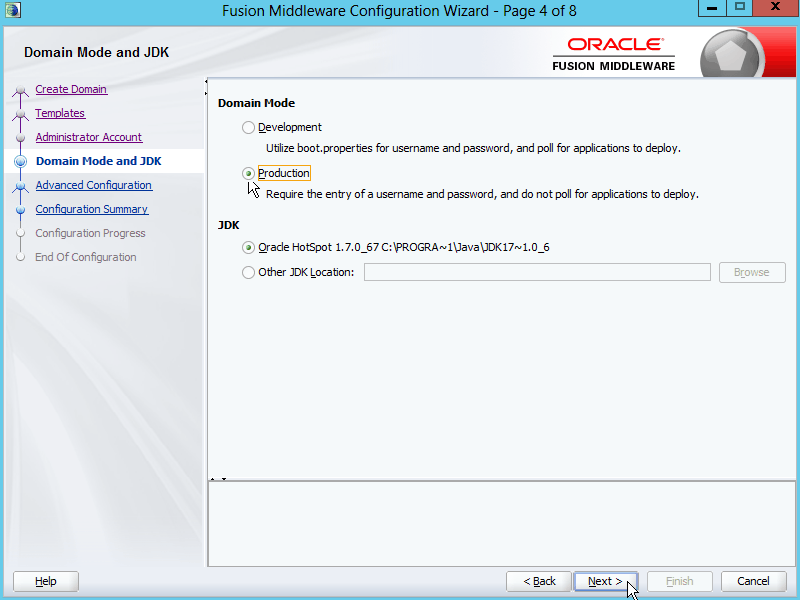
Task: Jump to Administrator Account step
Action: pyautogui.click(x=88, y=137)
